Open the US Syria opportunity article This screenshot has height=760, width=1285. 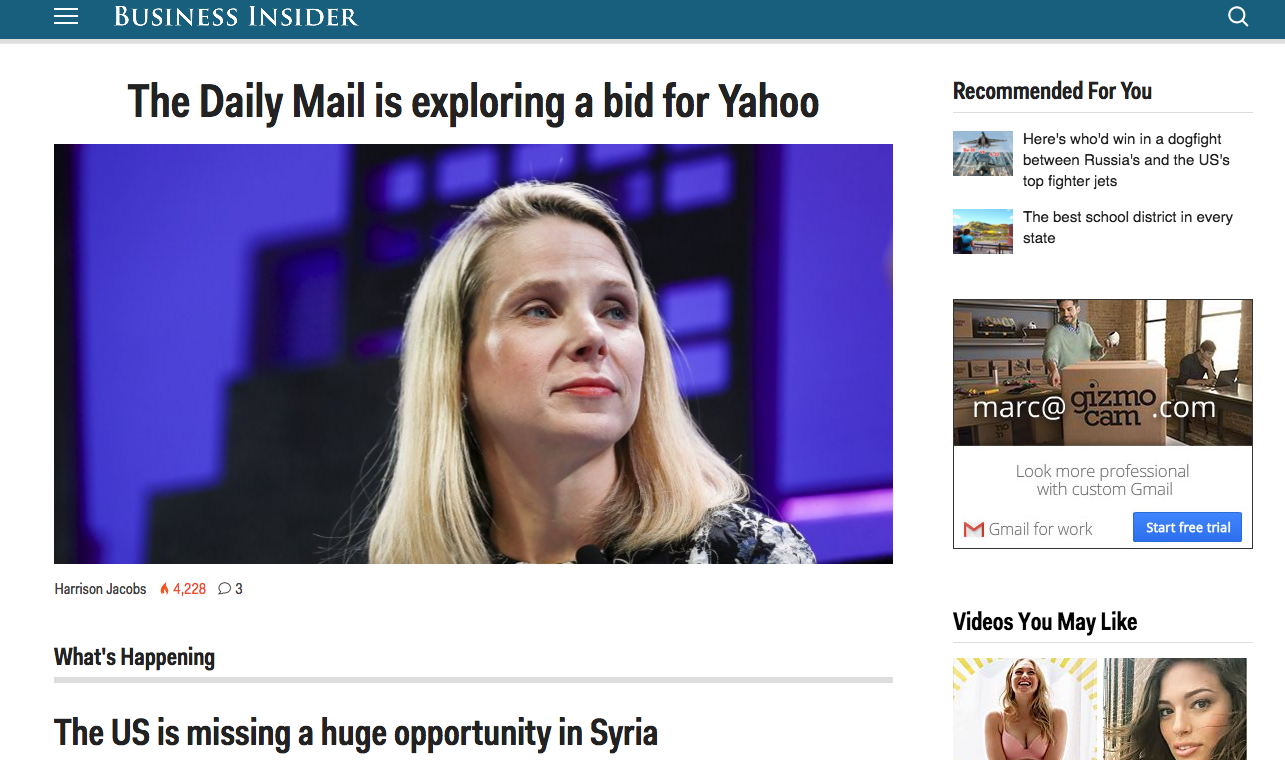coord(356,732)
